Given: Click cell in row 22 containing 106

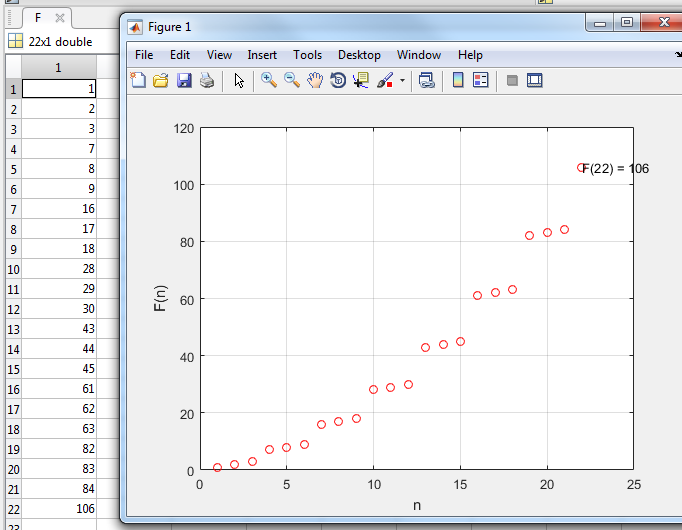Looking at the screenshot, I should pos(59,509).
